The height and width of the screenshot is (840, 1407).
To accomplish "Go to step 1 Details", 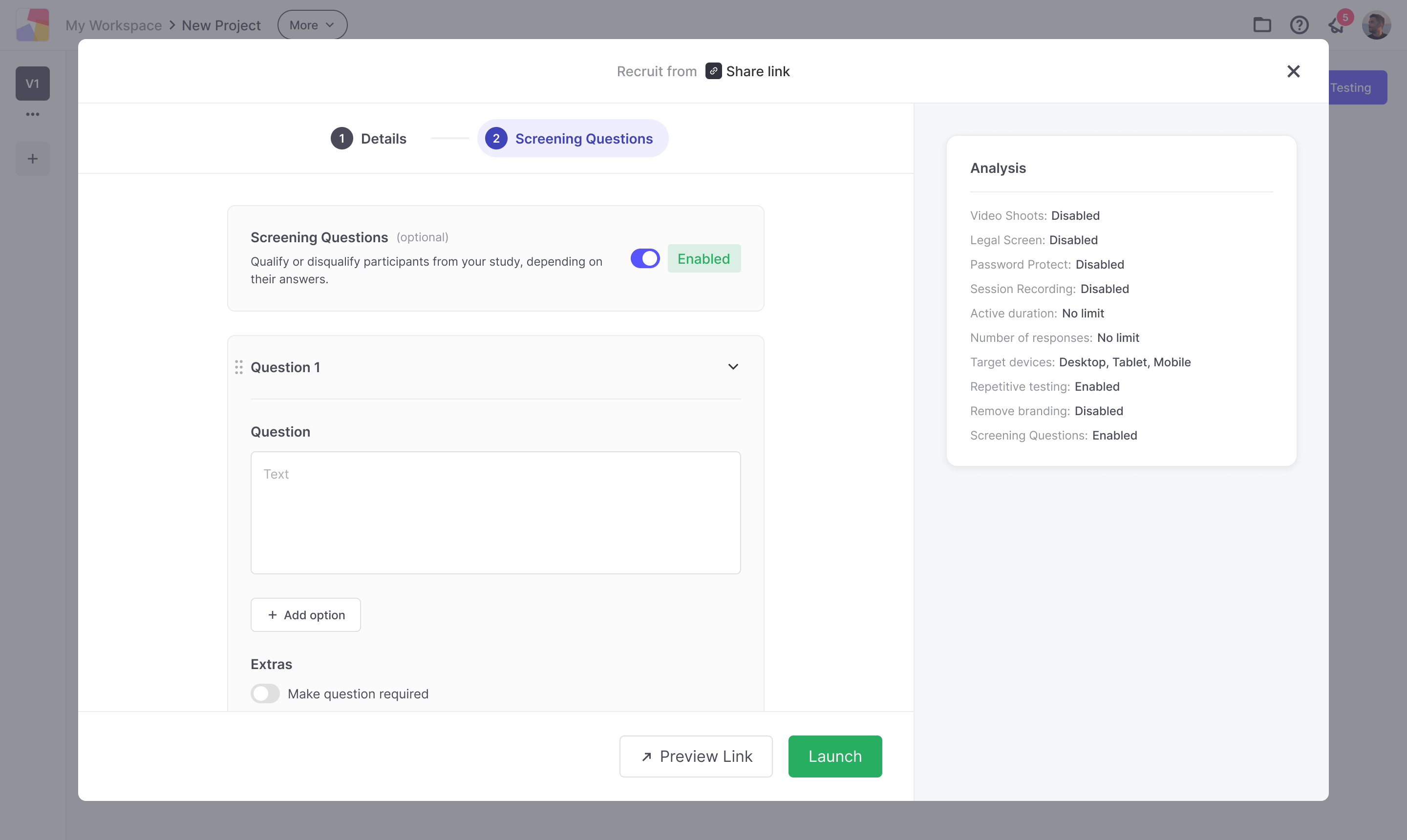I will (368, 139).
